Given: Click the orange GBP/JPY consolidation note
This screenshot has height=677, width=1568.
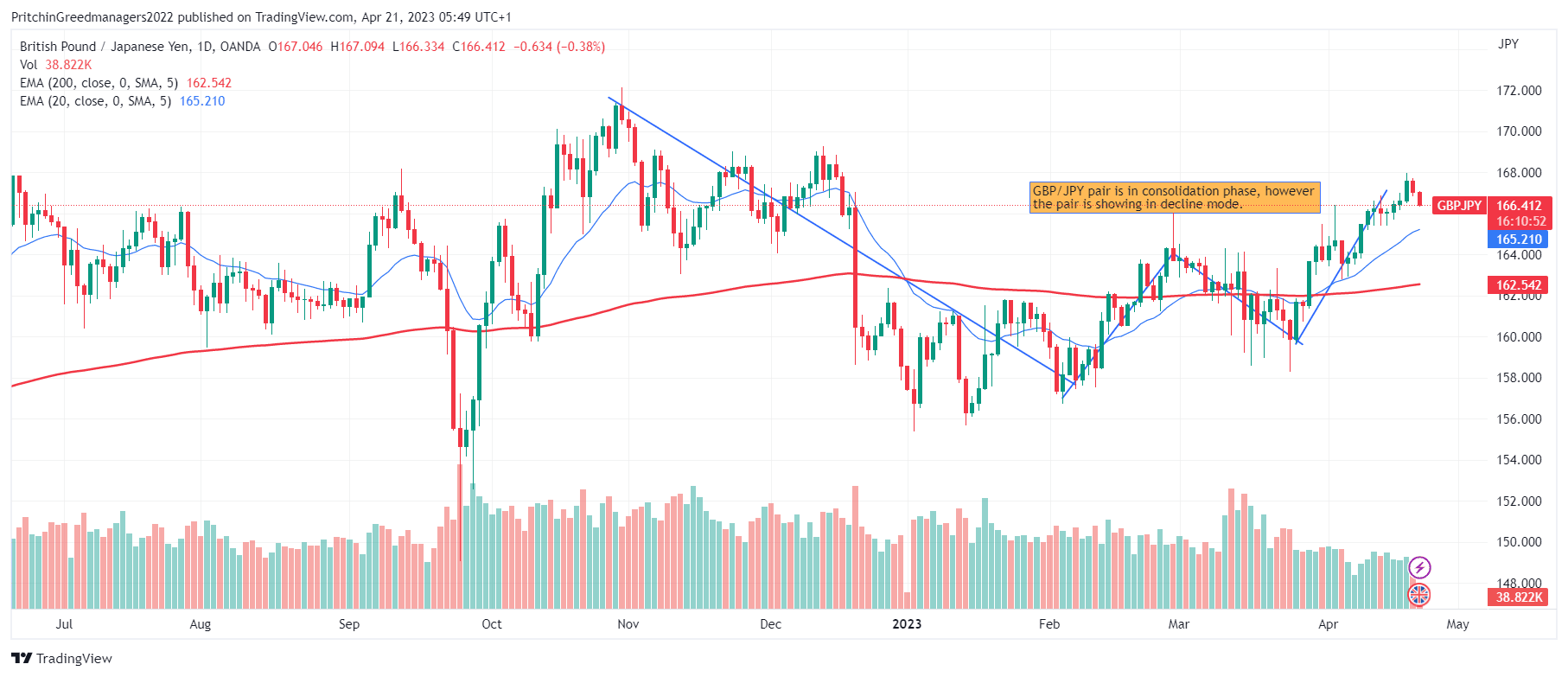Looking at the screenshot, I should 1175,197.
